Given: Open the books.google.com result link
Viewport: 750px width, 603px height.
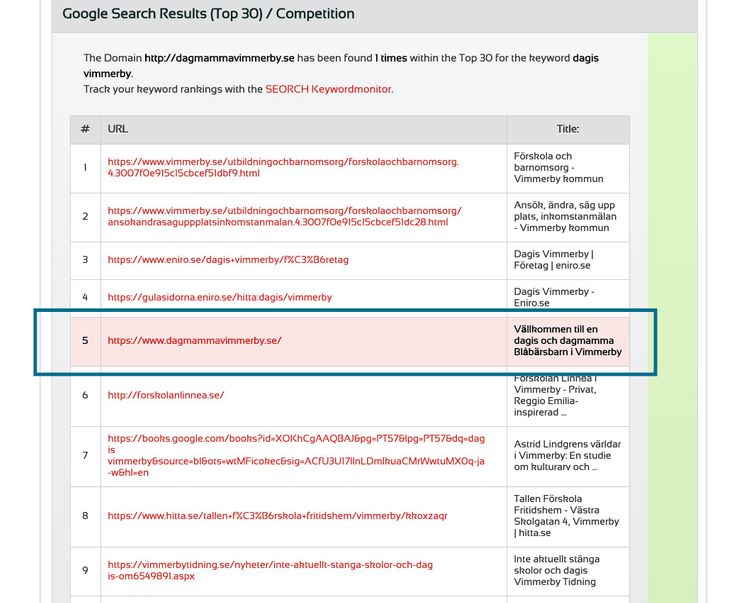Looking at the screenshot, I should (296, 455).
